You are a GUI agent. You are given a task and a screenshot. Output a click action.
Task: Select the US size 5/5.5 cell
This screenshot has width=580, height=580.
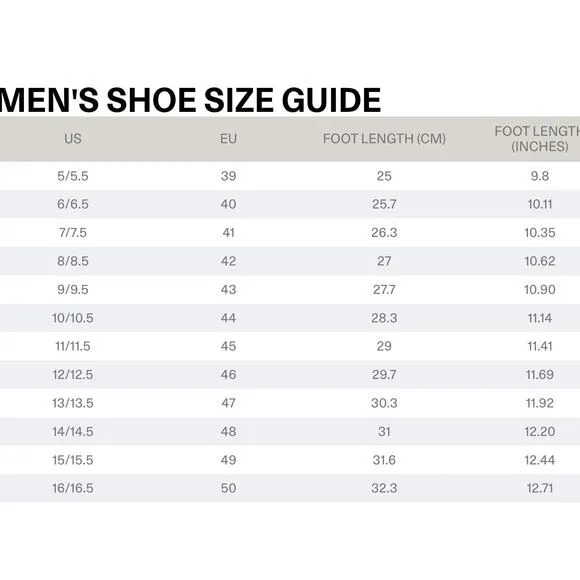pos(73,176)
